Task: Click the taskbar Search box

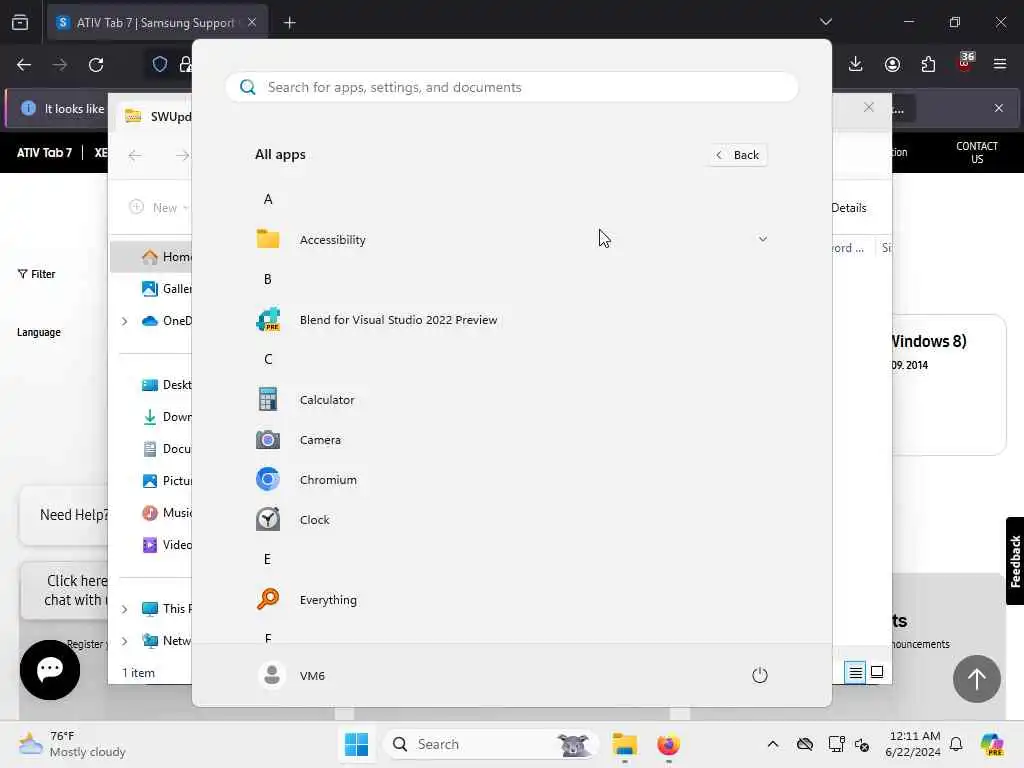Action: pyautogui.click(x=491, y=744)
